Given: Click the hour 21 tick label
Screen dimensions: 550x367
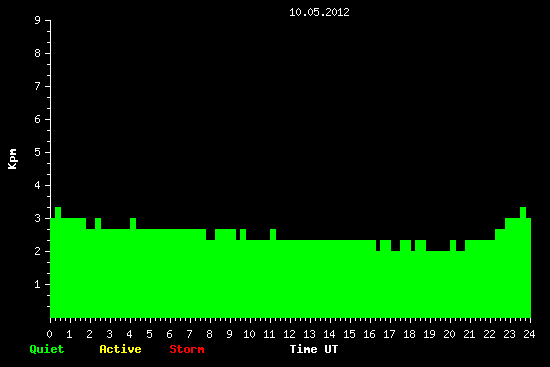Looking at the screenshot, I should pyautogui.click(x=469, y=334).
